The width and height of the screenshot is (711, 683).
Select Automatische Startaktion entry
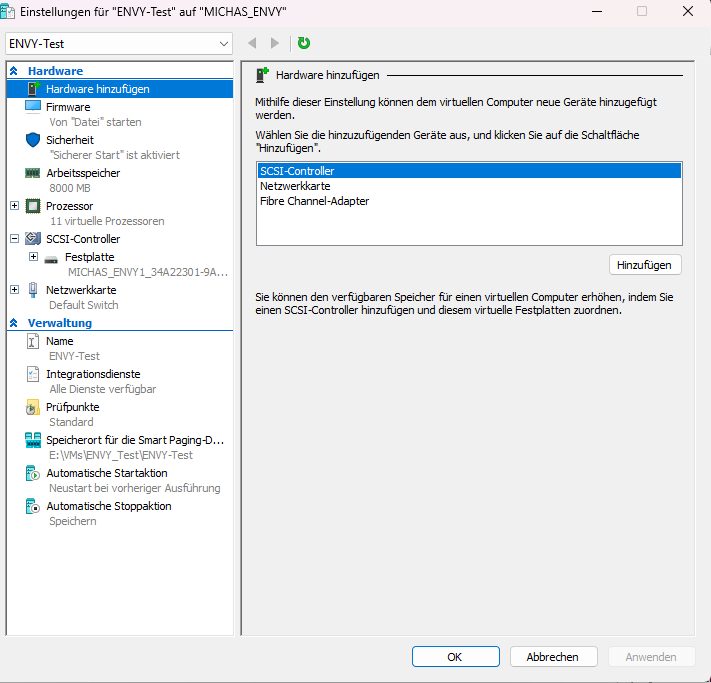pos(107,473)
